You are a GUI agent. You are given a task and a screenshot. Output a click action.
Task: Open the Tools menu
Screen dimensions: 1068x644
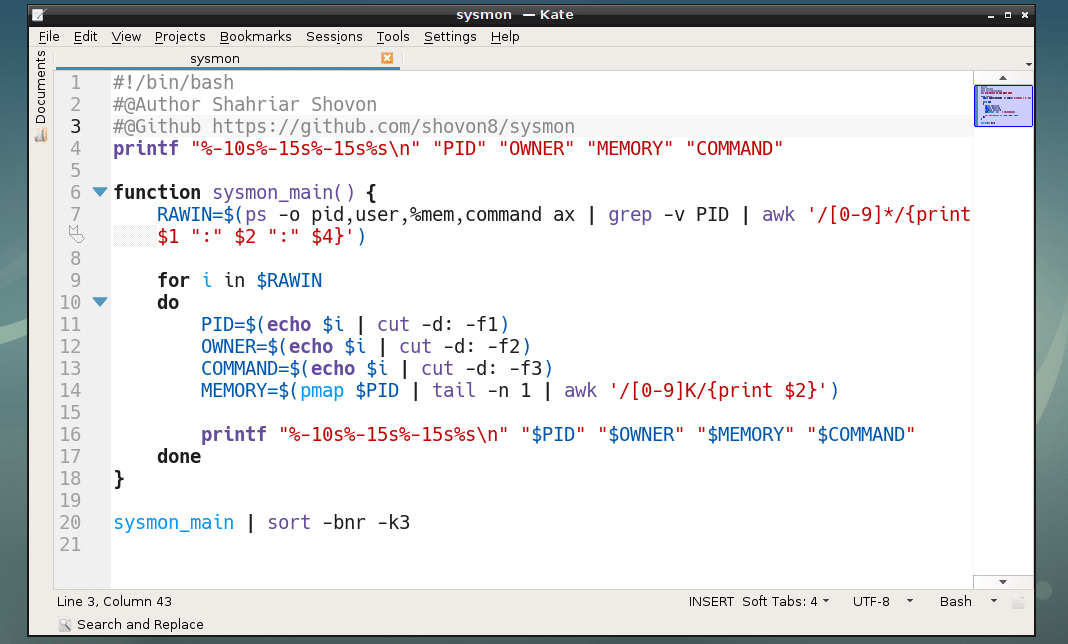(393, 36)
